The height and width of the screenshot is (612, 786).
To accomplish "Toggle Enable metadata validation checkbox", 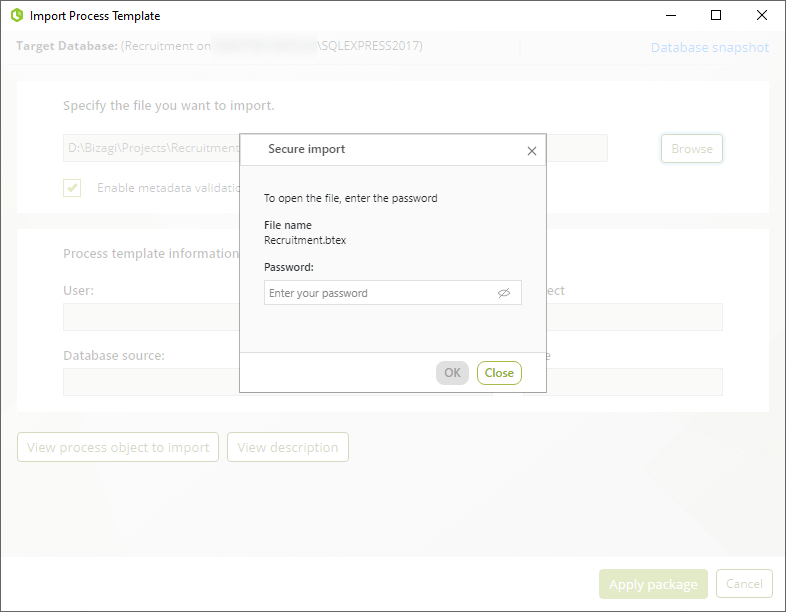I will (72, 188).
